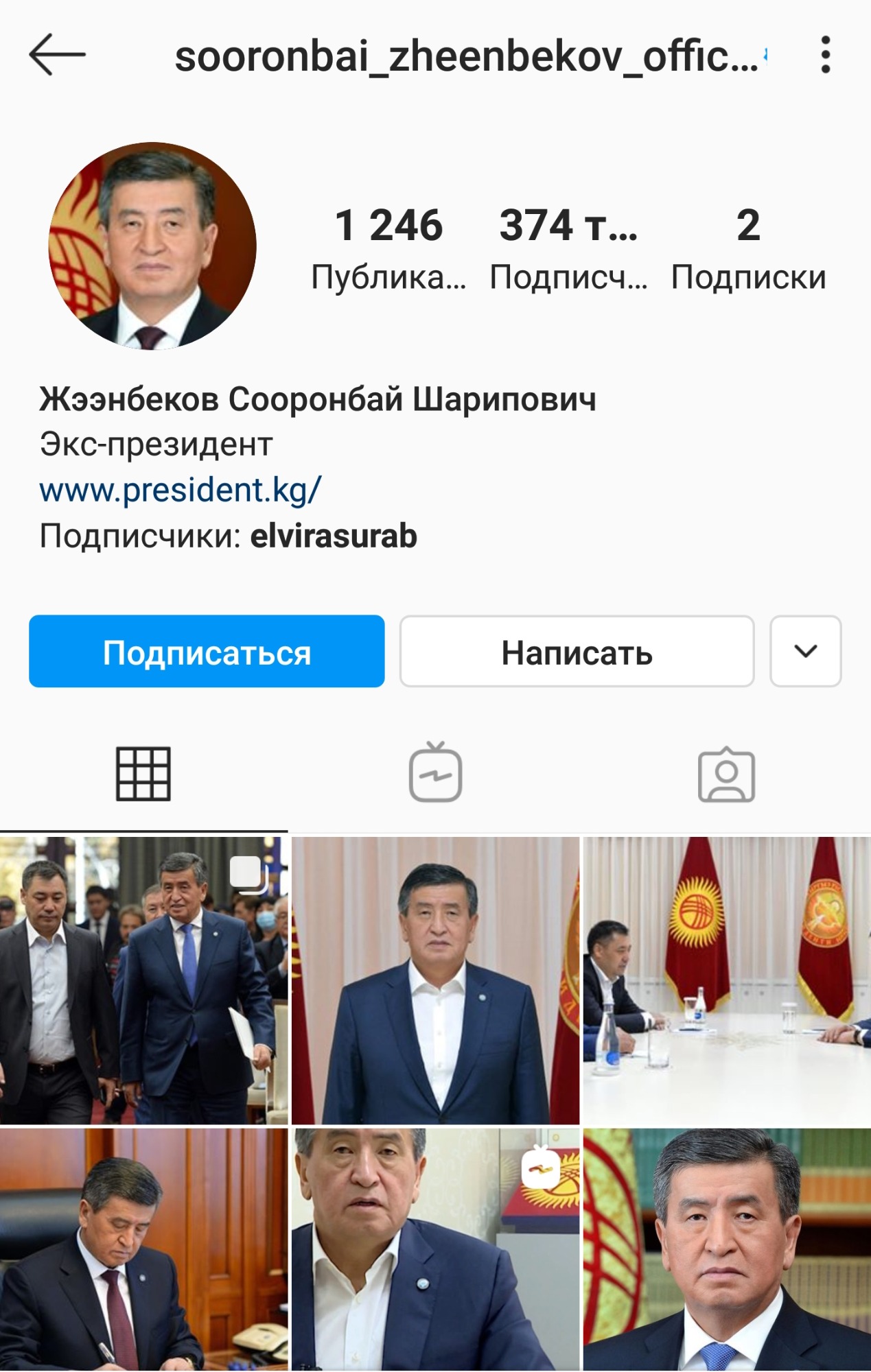The height and width of the screenshot is (1372, 871).
Task: Open the round profile picture
Action: 152,246
